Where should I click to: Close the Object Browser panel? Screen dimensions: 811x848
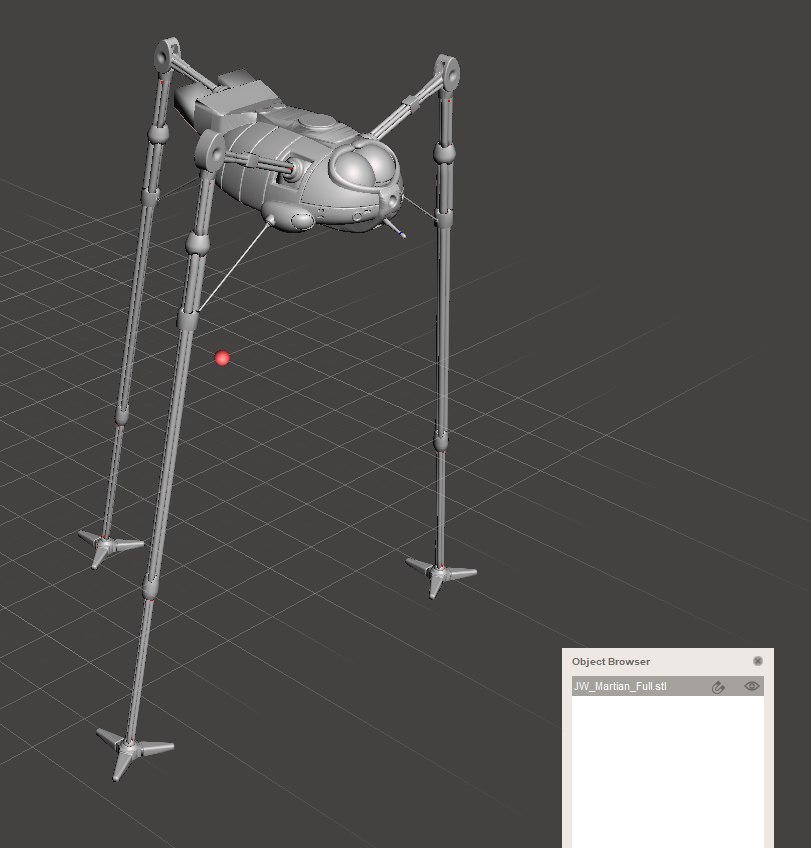pos(757,661)
